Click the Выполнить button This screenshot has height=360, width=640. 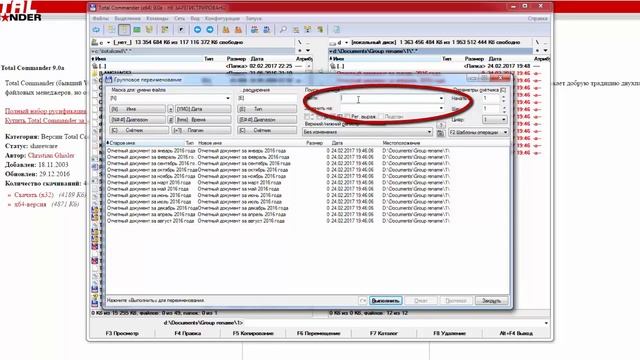click(386, 301)
